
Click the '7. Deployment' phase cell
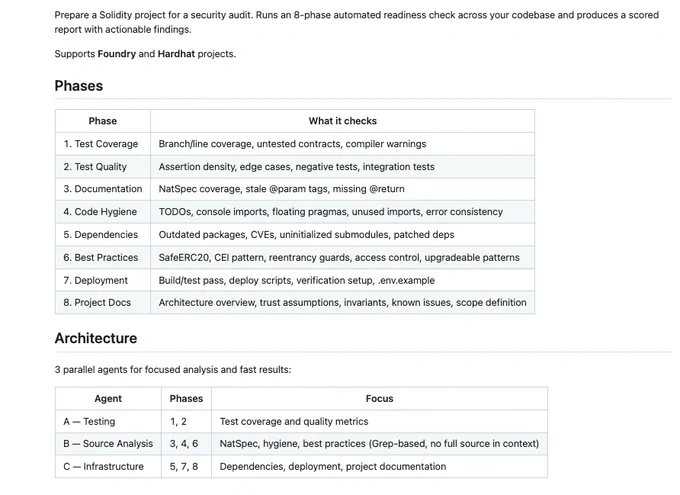point(103,280)
